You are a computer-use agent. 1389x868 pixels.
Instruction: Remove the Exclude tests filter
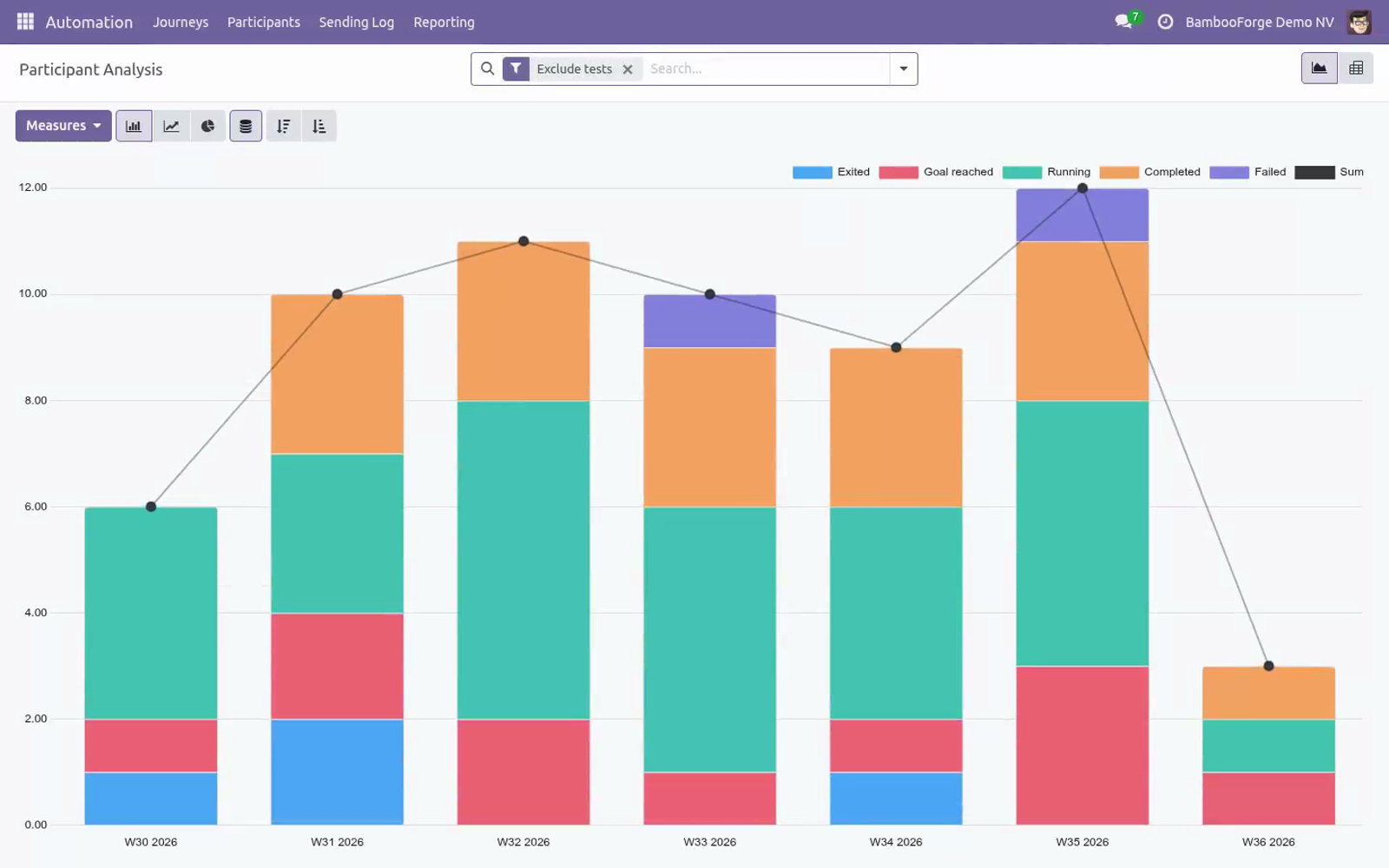tap(628, 69)
